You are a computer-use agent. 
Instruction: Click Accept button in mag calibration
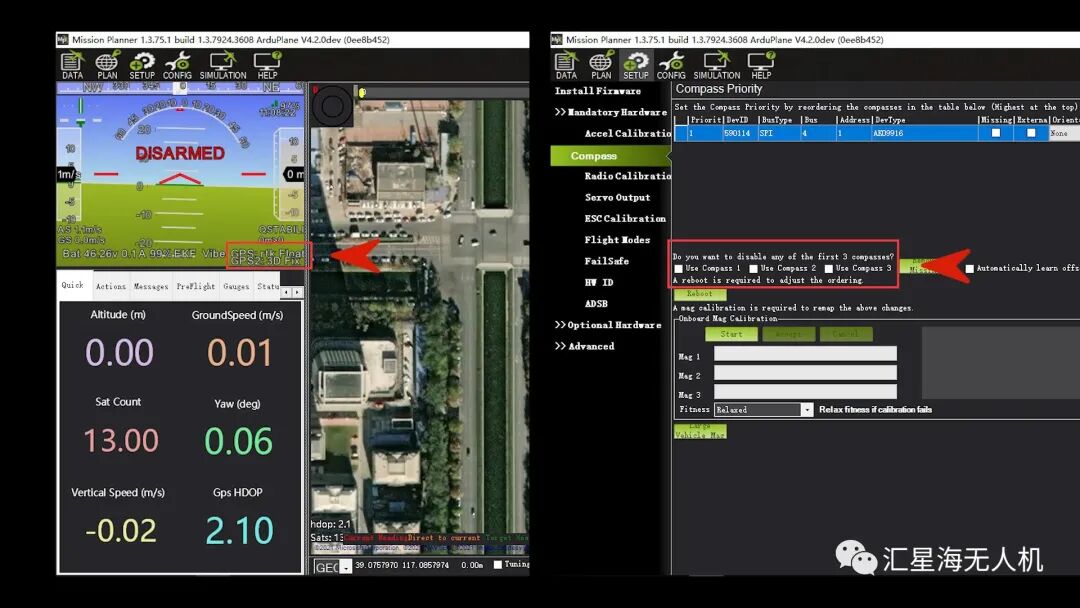pos(789,334)
